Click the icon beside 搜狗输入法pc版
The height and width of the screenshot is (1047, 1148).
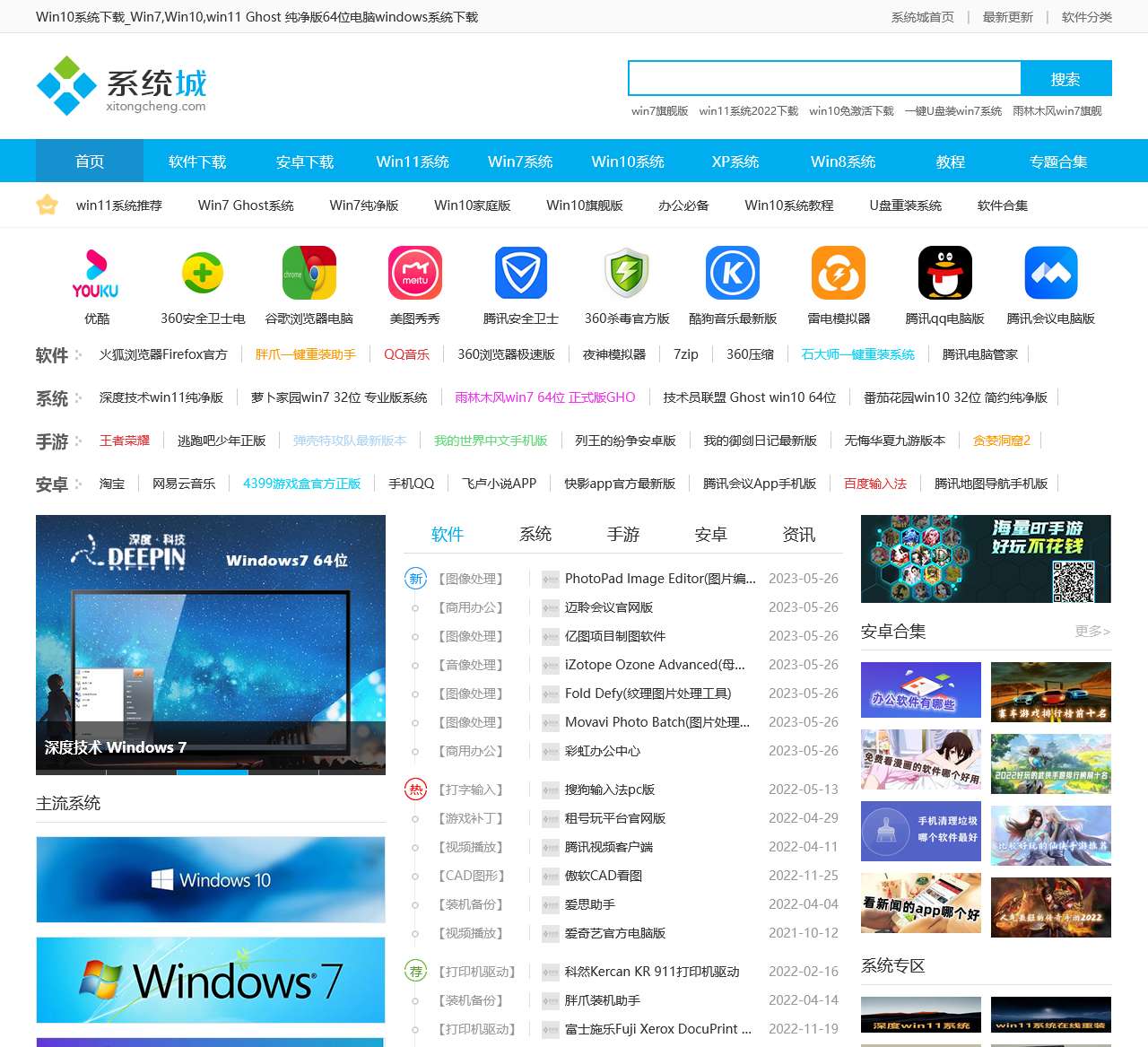tap(551, 790)
